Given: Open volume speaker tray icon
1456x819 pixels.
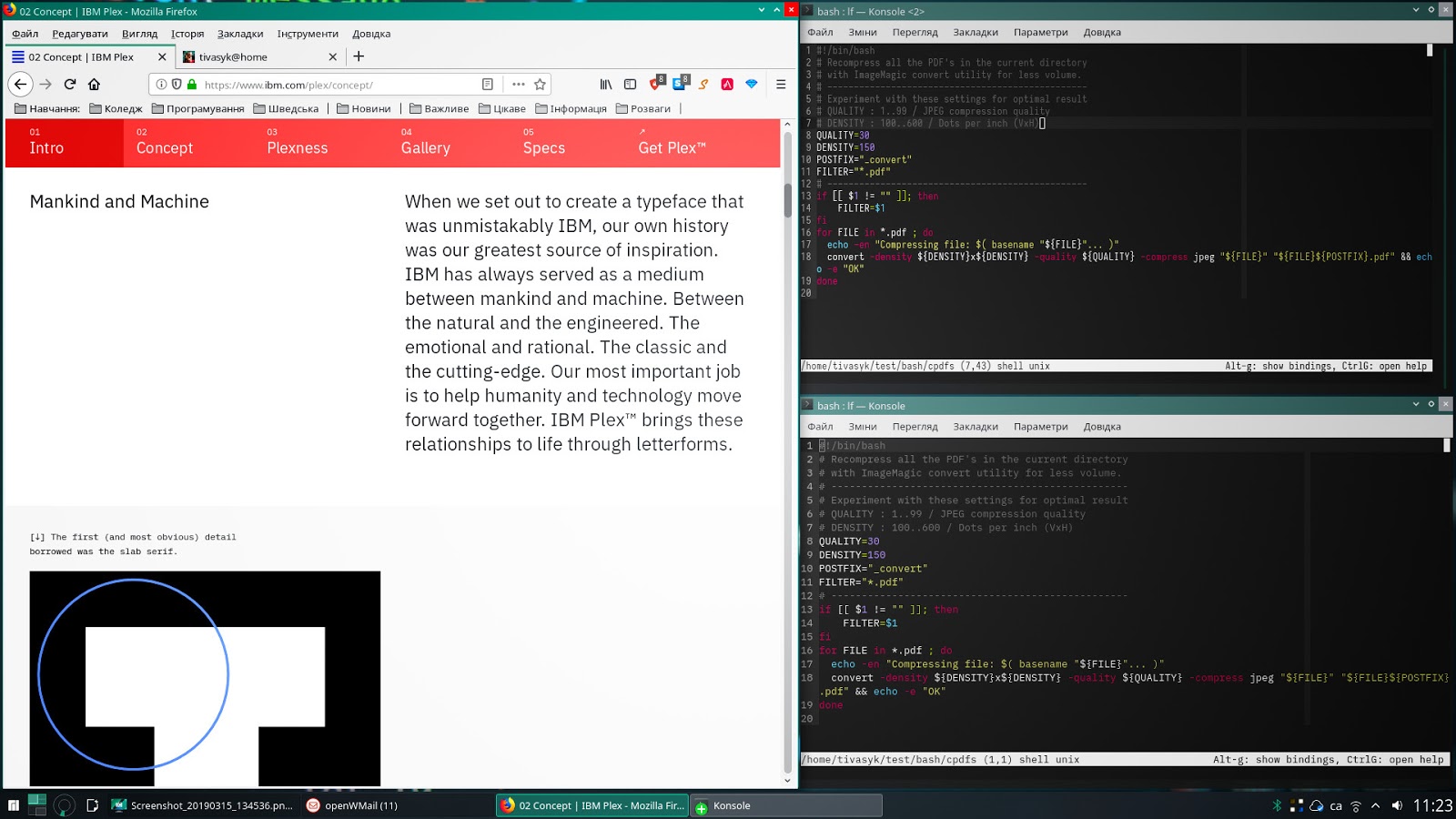Looking at the screenshot, I should pyautogui.click(x=1397, y=805).
